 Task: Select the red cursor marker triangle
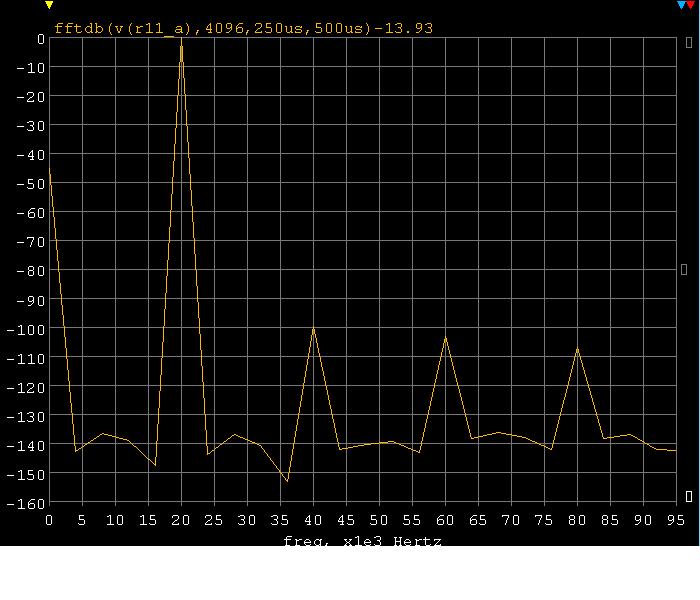pos(691,5)
